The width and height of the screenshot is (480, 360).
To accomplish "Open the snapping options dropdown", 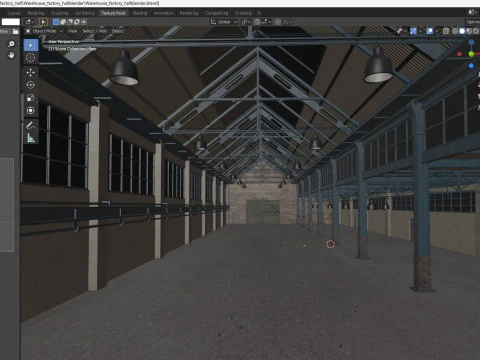I will 266,22.
